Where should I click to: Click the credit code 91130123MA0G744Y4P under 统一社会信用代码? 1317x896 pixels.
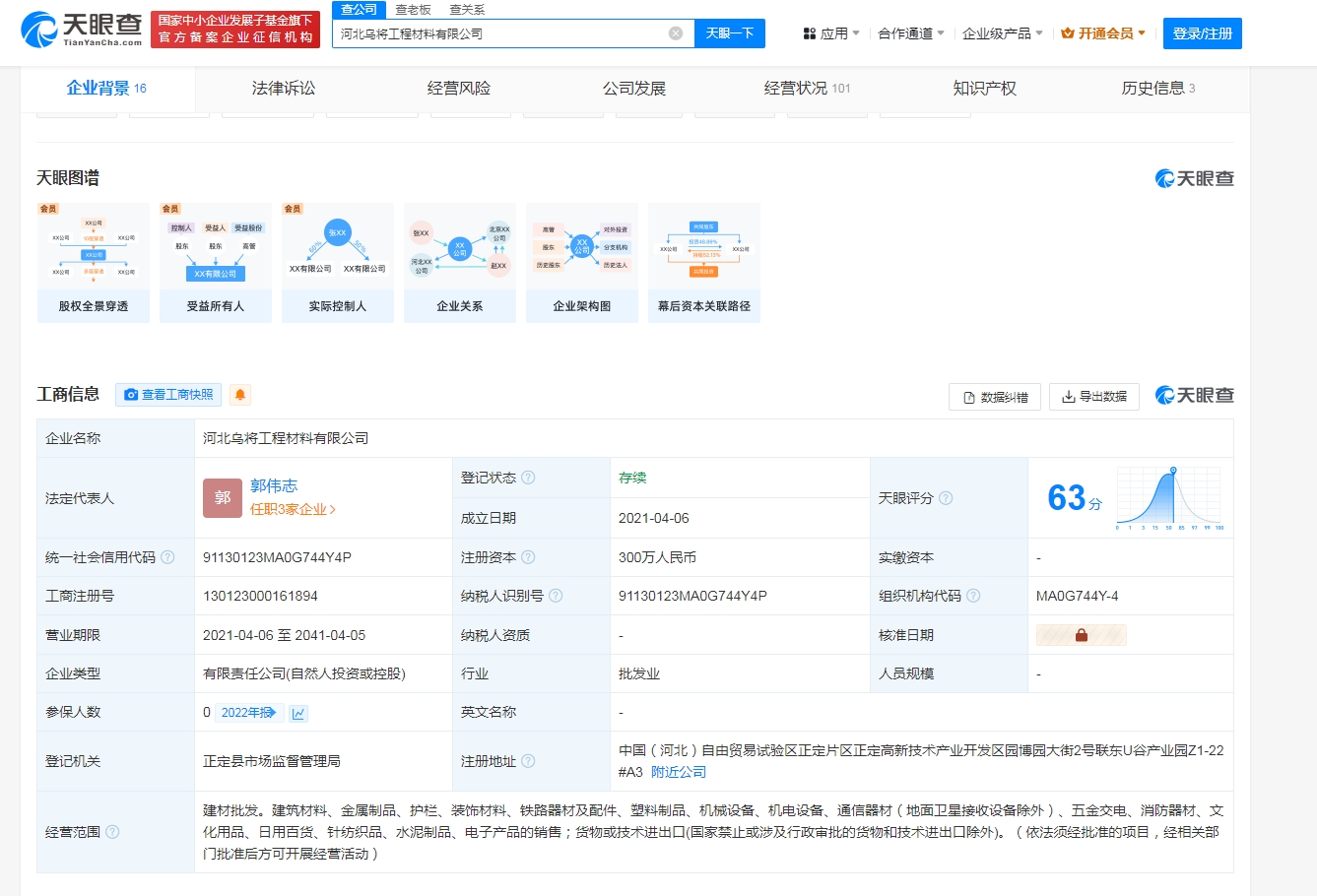tap(277, 557)
